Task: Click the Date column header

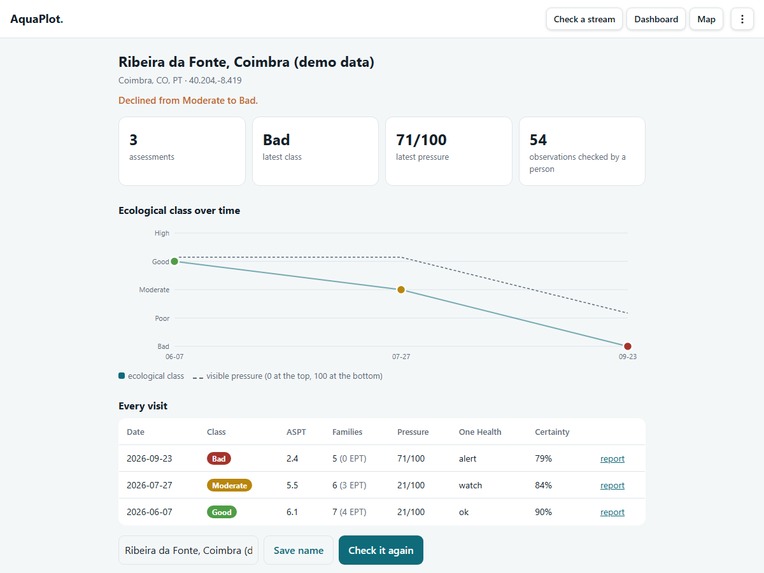Action: tap(135, 432)
